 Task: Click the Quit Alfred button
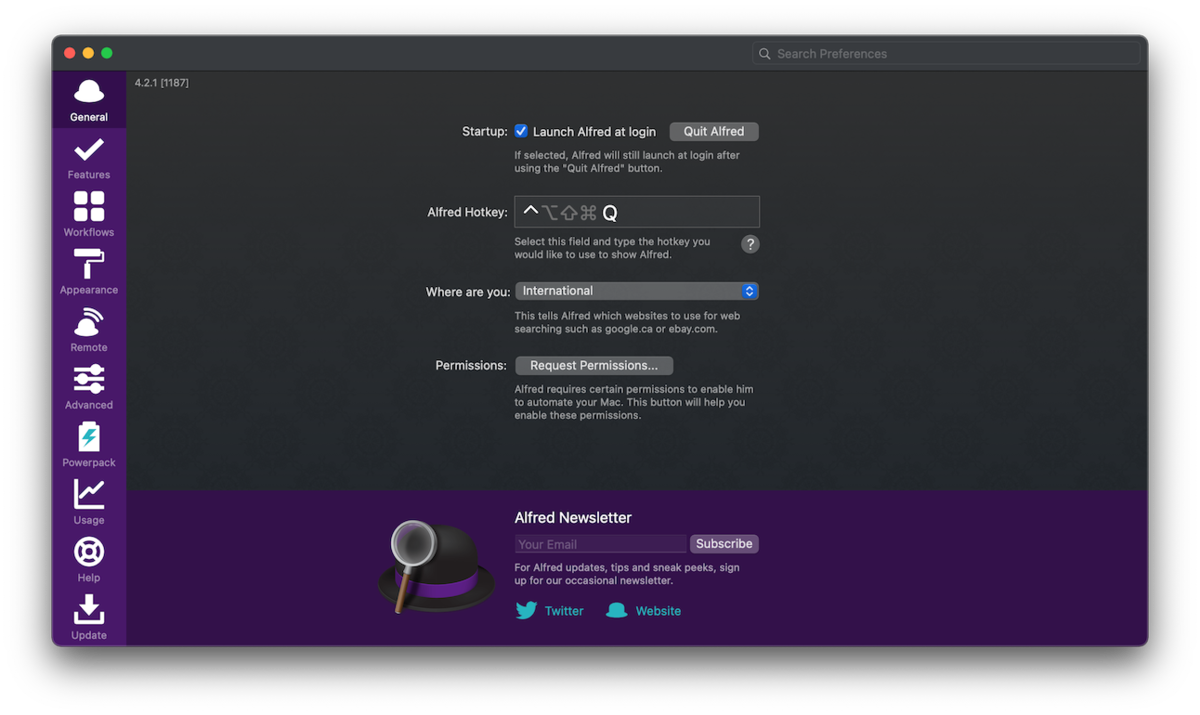pyautogui.click(x=714, y=131)
